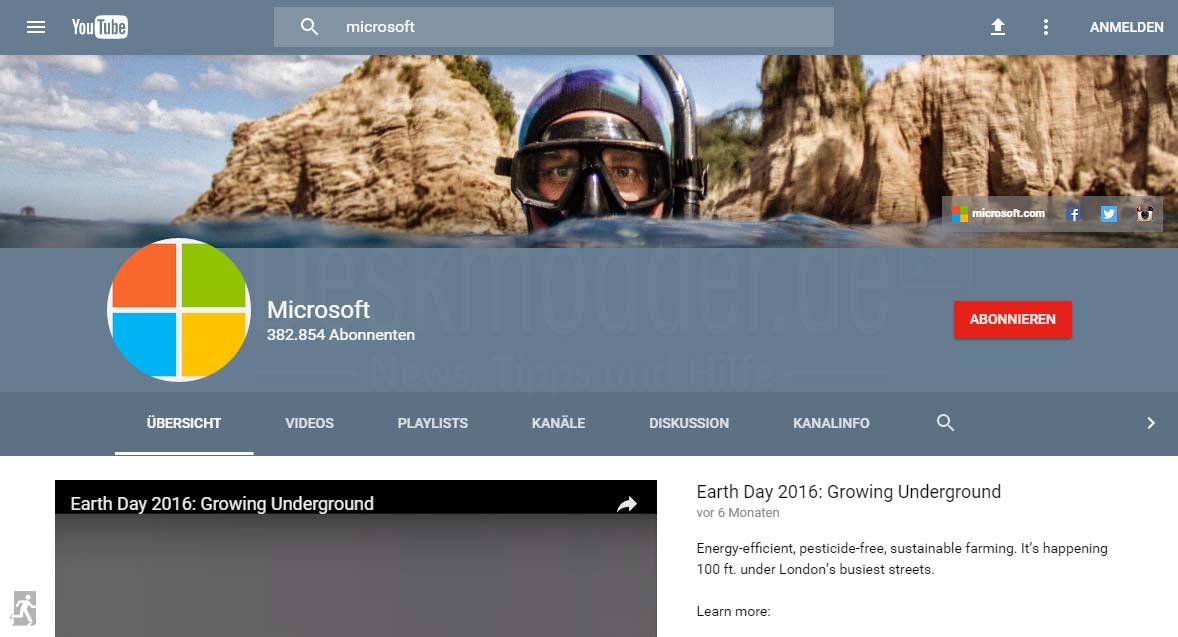Open Microsoft's Twitter page icon
Viewport: 1178px width, 637px height.
point(1108,214)
